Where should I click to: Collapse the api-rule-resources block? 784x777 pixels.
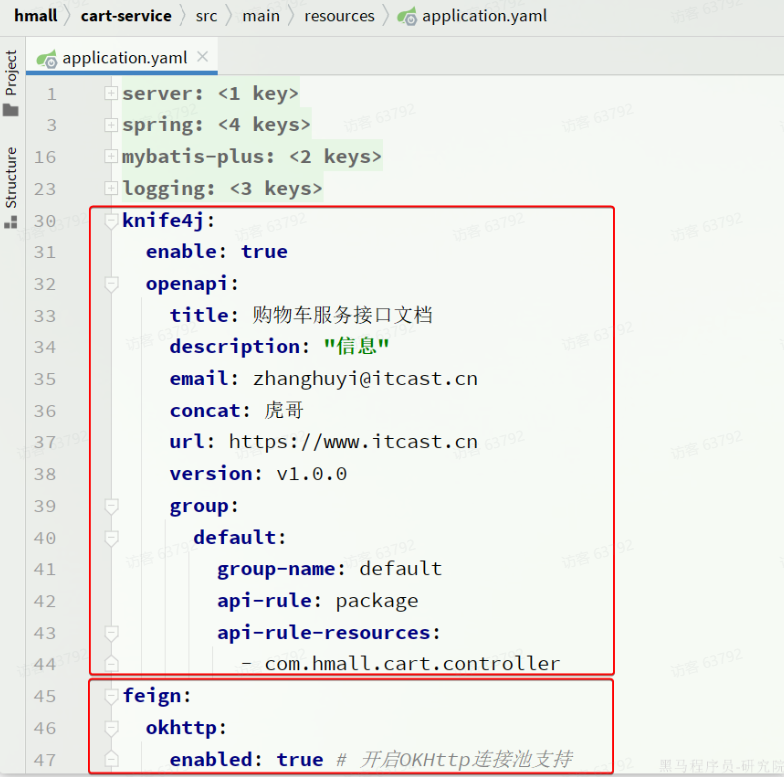[111, 633]
